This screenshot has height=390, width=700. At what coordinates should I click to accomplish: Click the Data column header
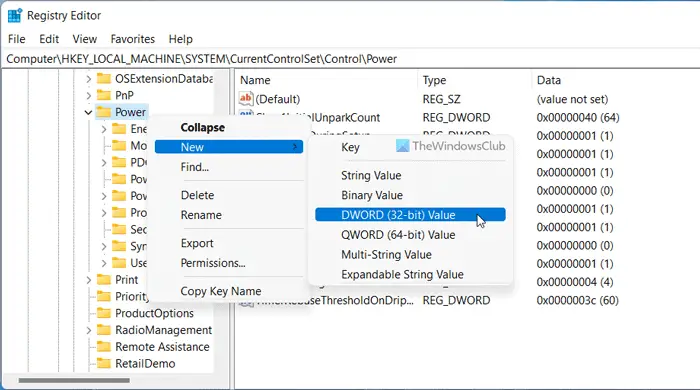[x=549, y=80]
